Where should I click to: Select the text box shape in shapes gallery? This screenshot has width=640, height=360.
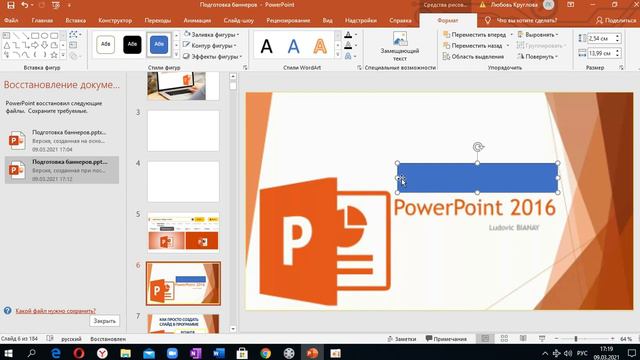[x=7, y=36]
